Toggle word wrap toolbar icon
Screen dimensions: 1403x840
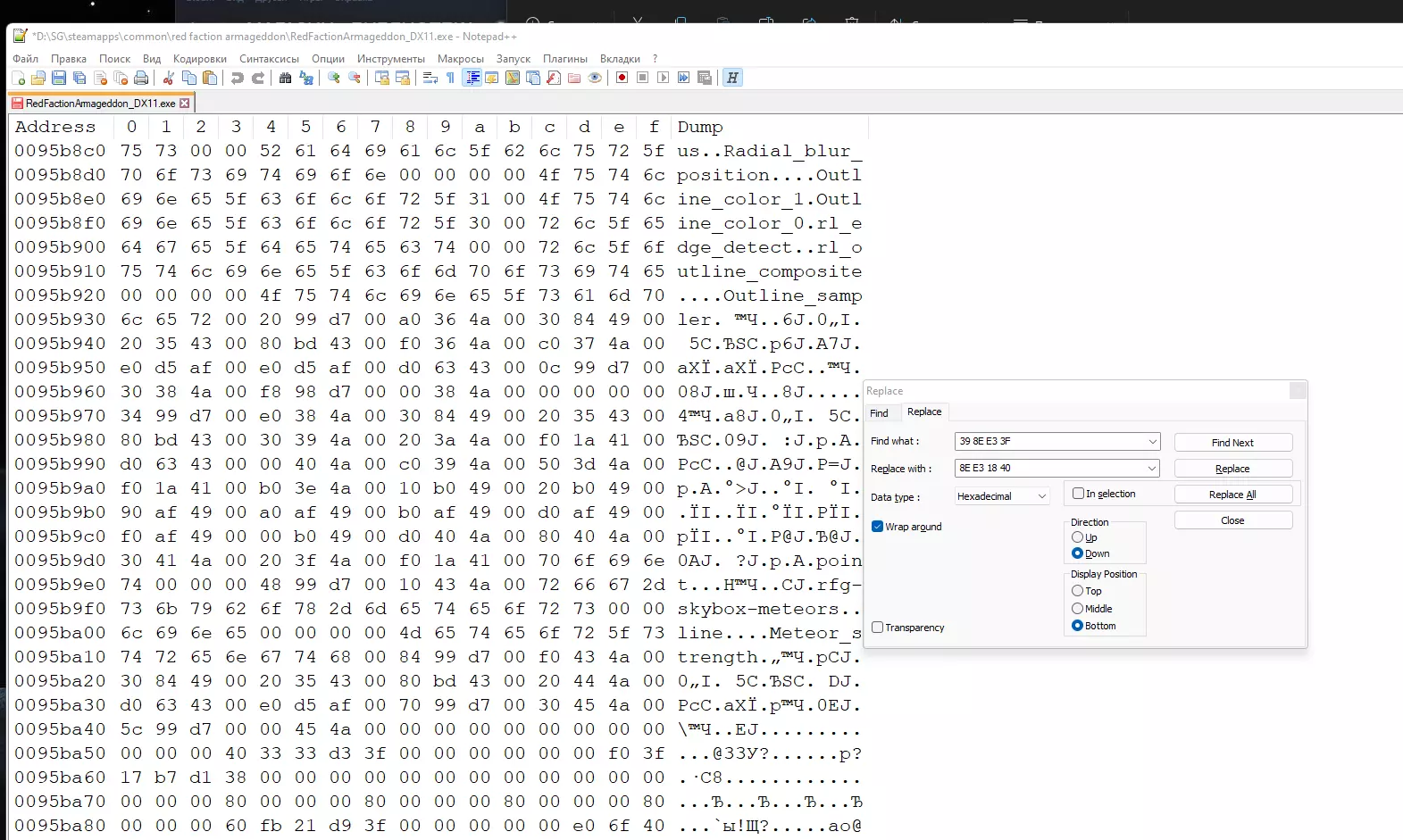(x=430, y=78)
